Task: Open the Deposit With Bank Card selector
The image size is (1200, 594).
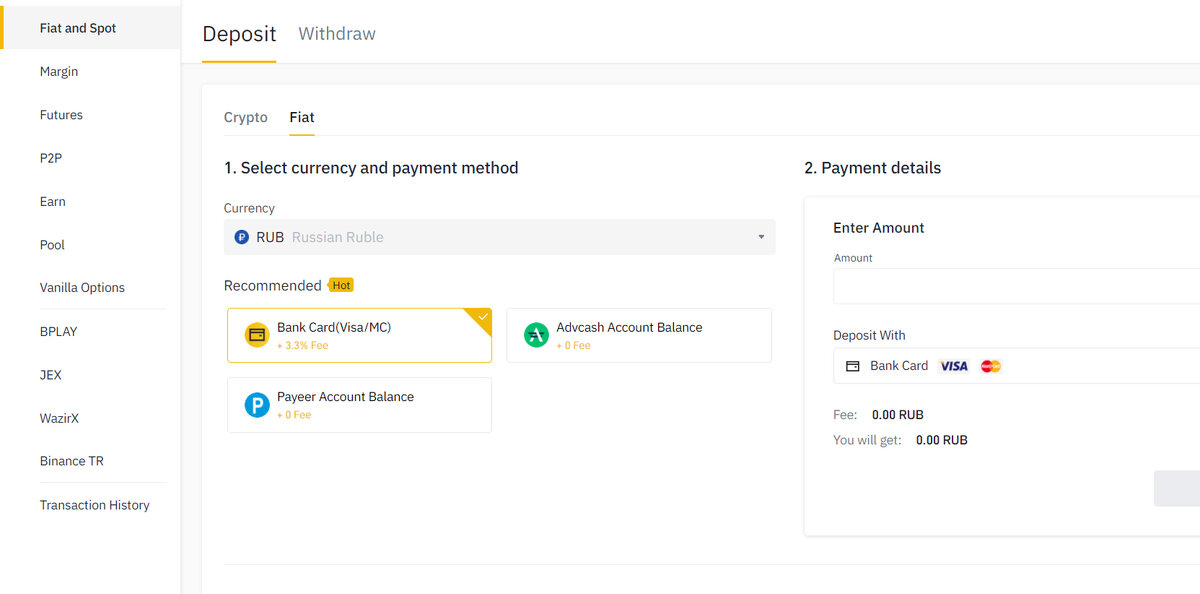Action: (1016, 366)
